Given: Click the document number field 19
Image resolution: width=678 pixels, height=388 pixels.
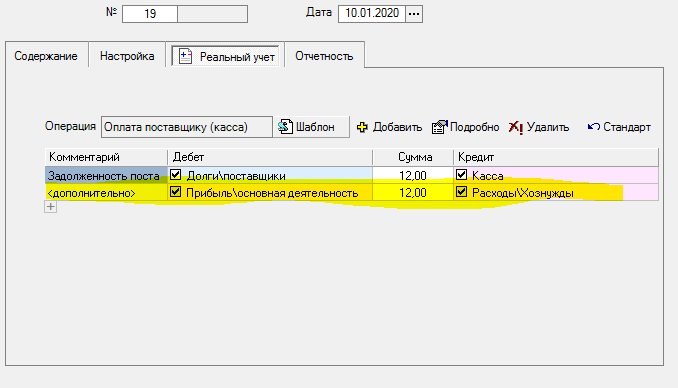Looking at the screenshot, I should (150, 14).
